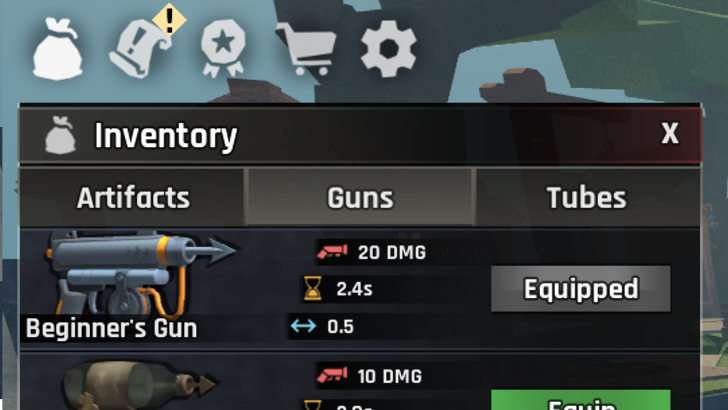
Task: Click the red gun damage icon for 20 DMG
Action: 332,252
